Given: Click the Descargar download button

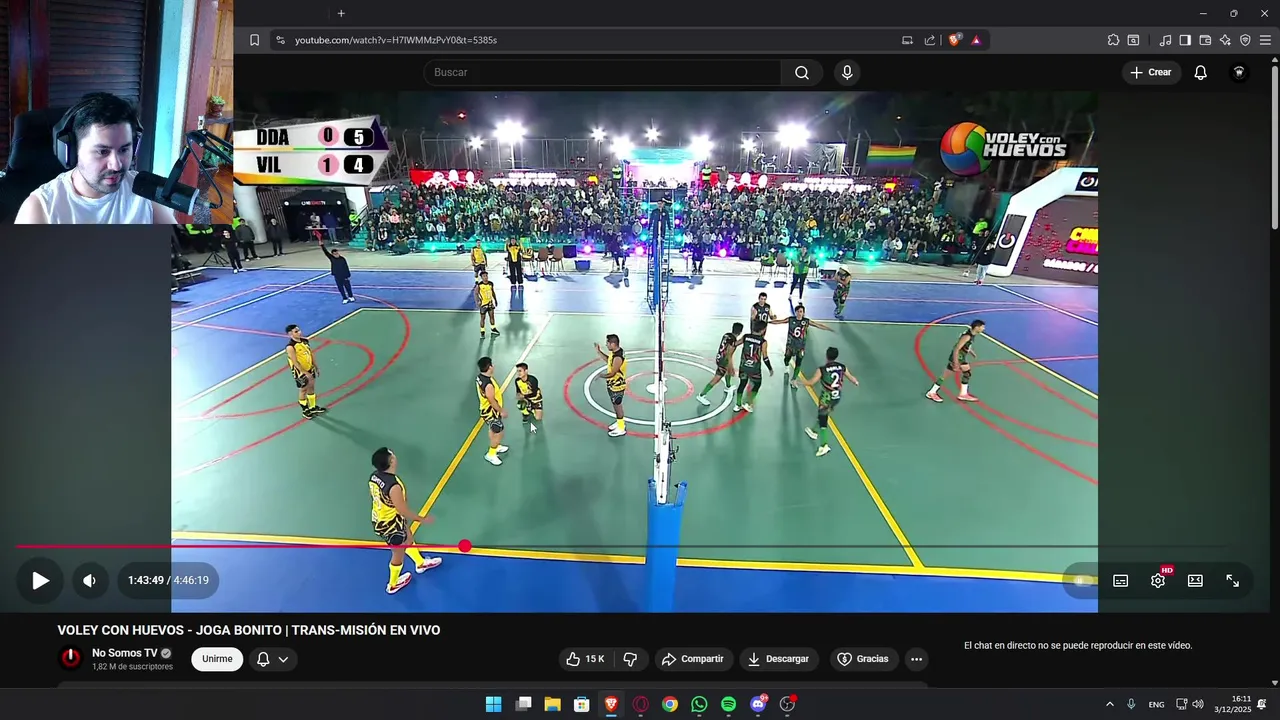Looking at the screenshot, I should point(779,659).
